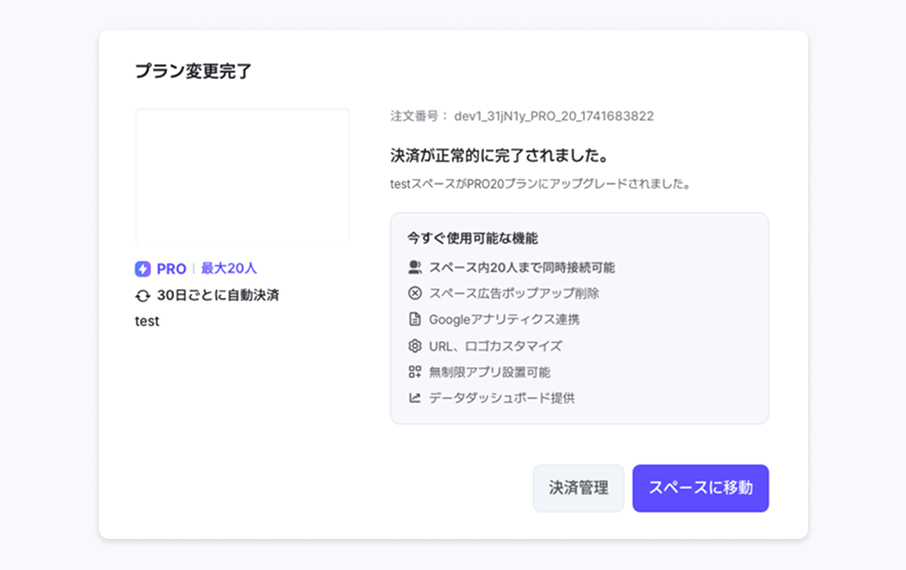Click the unlimited app installation grid icon
This screenshot has height=570, width=906.
(415, 372)
